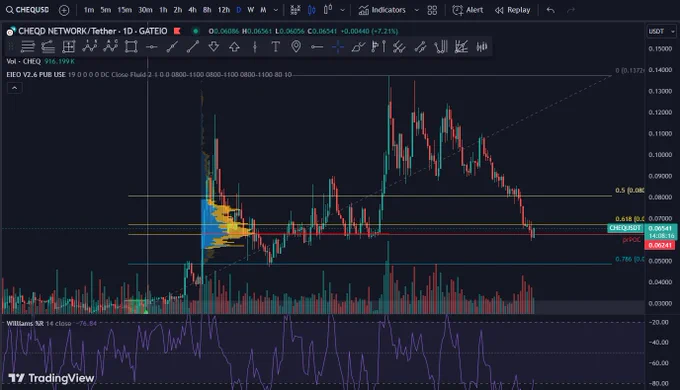The image size is (680, 390).
Task: Select the Pitchfork tool
Action: 441,46
